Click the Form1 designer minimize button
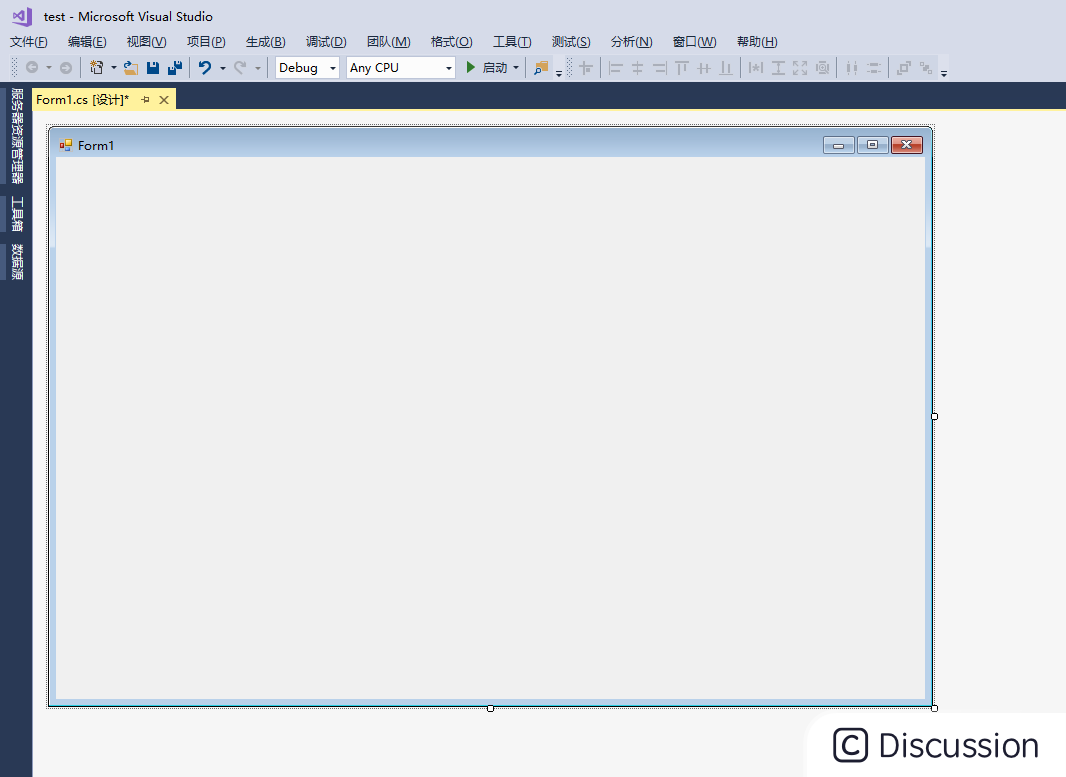 coord(839,145)
